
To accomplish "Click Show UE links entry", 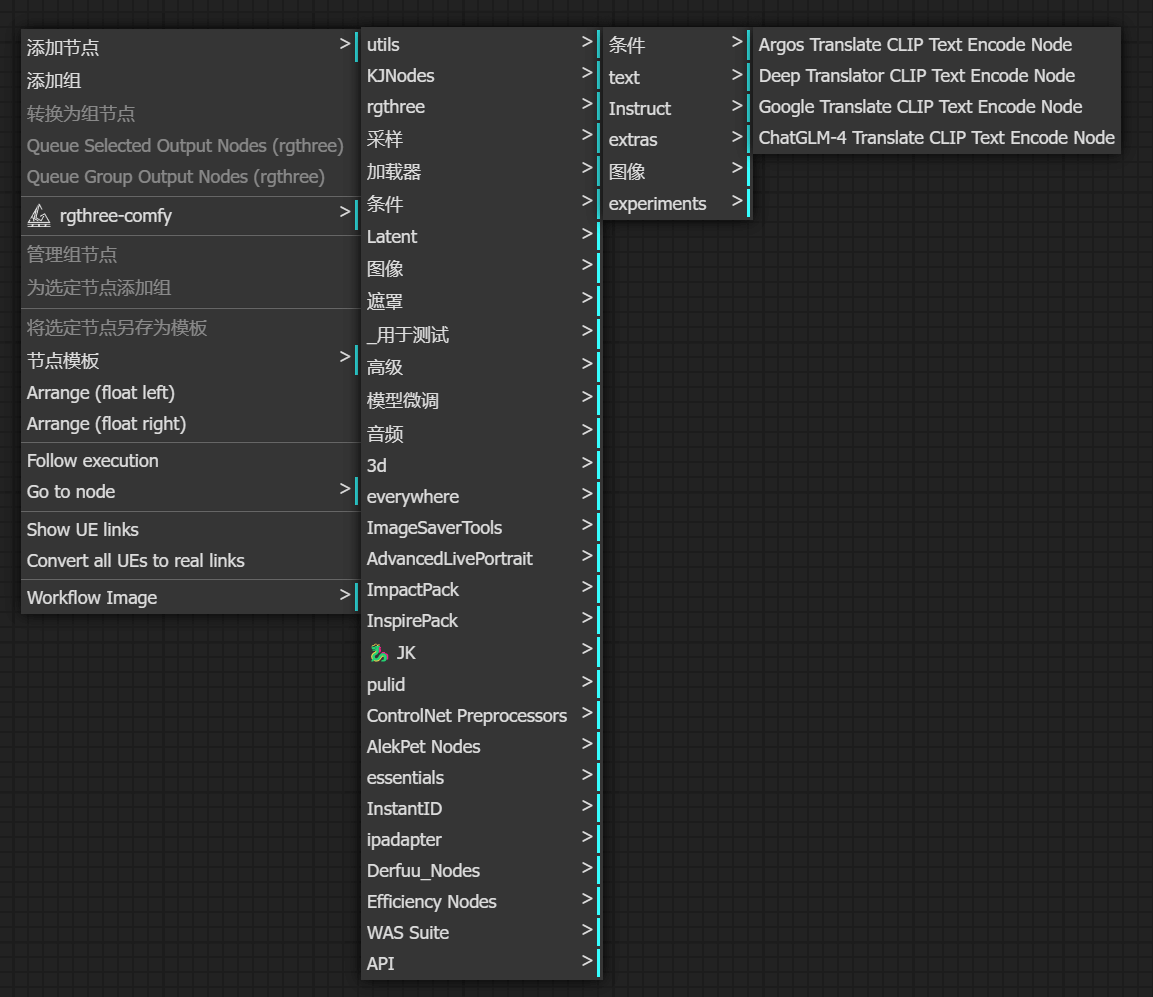I will coord(189,530).
